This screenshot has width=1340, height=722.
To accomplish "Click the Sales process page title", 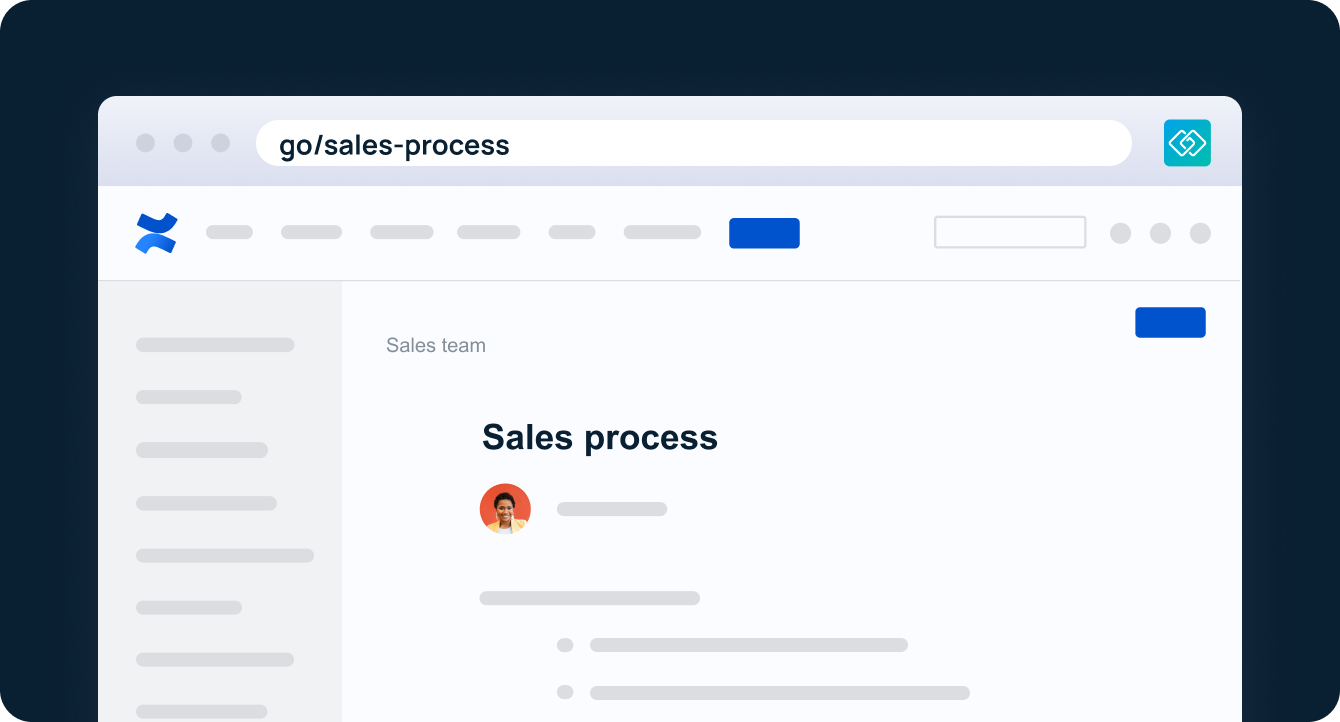I will click(x=600, y=437).
